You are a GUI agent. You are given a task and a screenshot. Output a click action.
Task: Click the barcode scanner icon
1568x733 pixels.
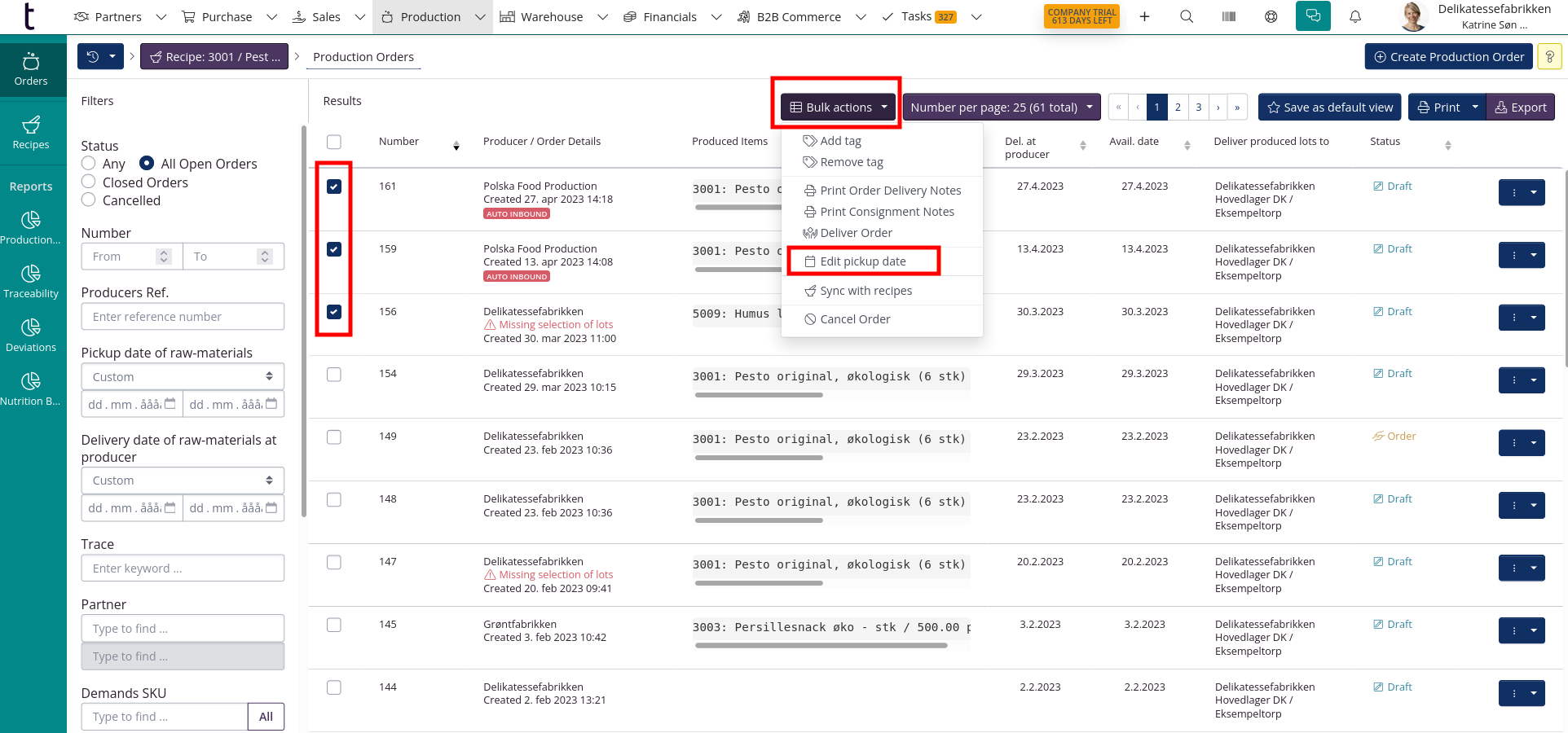1229,16
